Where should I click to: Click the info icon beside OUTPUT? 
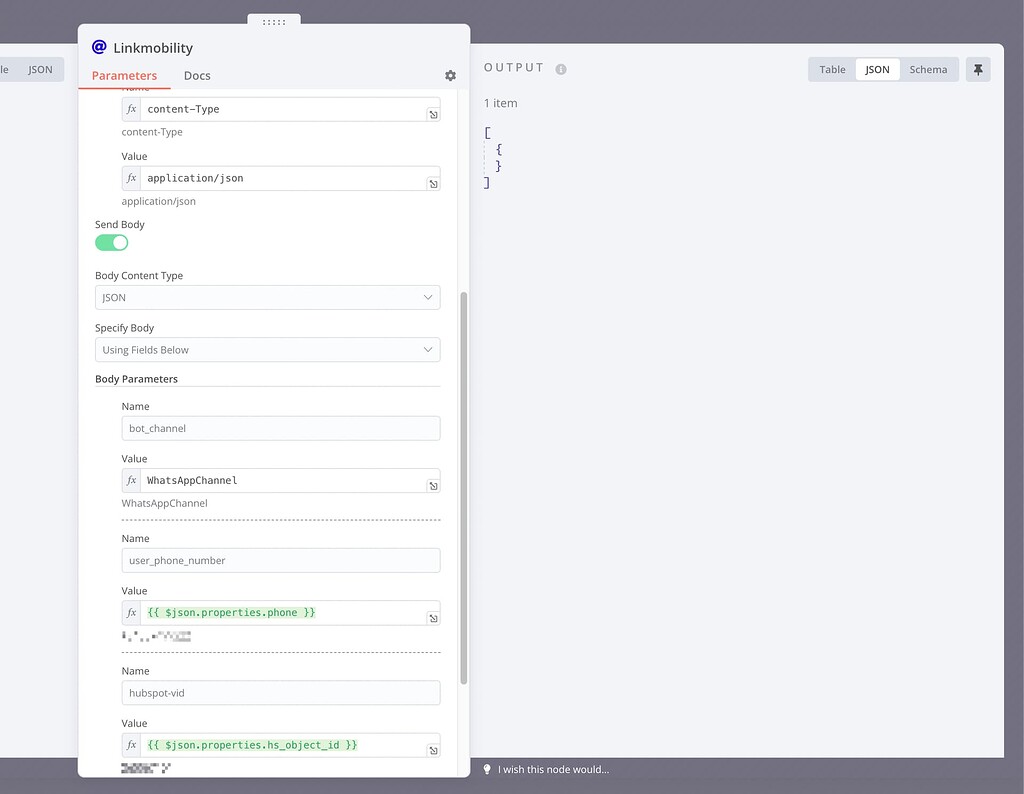559,67
